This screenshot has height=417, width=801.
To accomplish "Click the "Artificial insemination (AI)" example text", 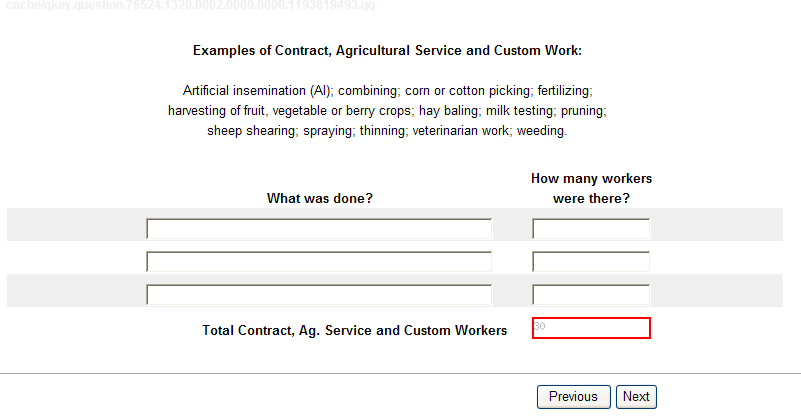I will point(257,90).
